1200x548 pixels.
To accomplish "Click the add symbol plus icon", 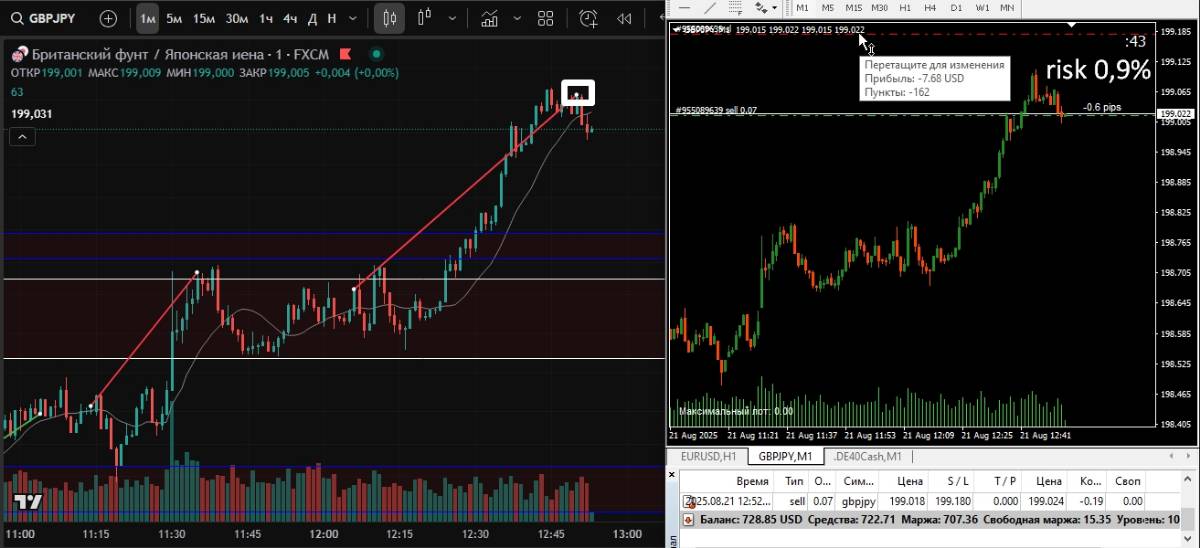I will point(108,18).
